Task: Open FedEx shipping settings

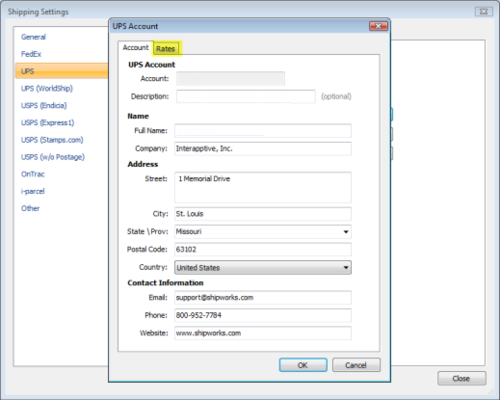Action: (x=31, y=54)
